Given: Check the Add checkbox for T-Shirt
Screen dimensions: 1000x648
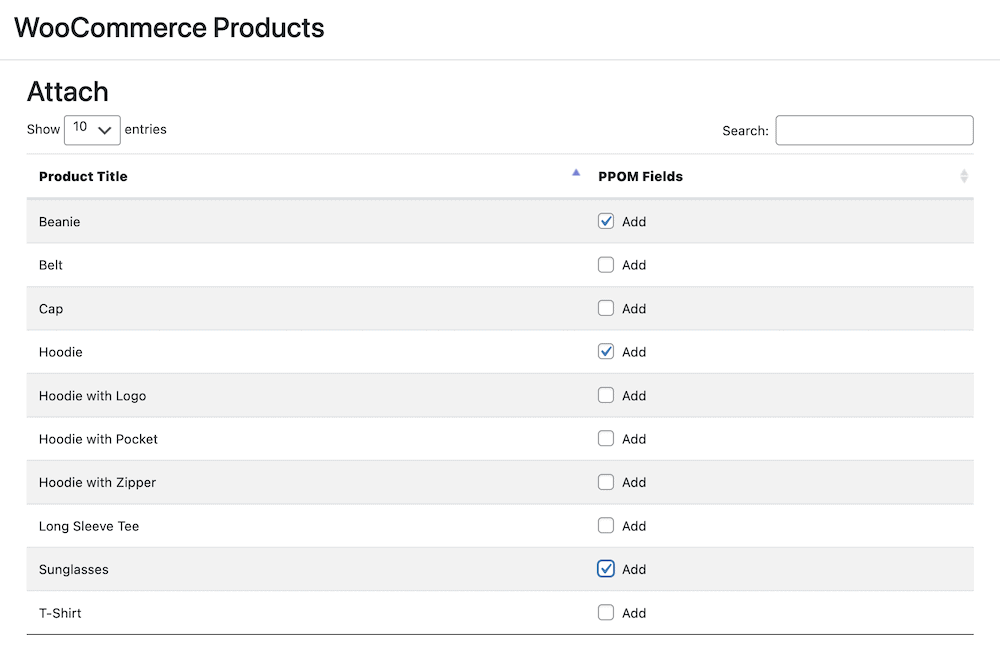Looking at the screenshot, I should (x=606, y=612).
